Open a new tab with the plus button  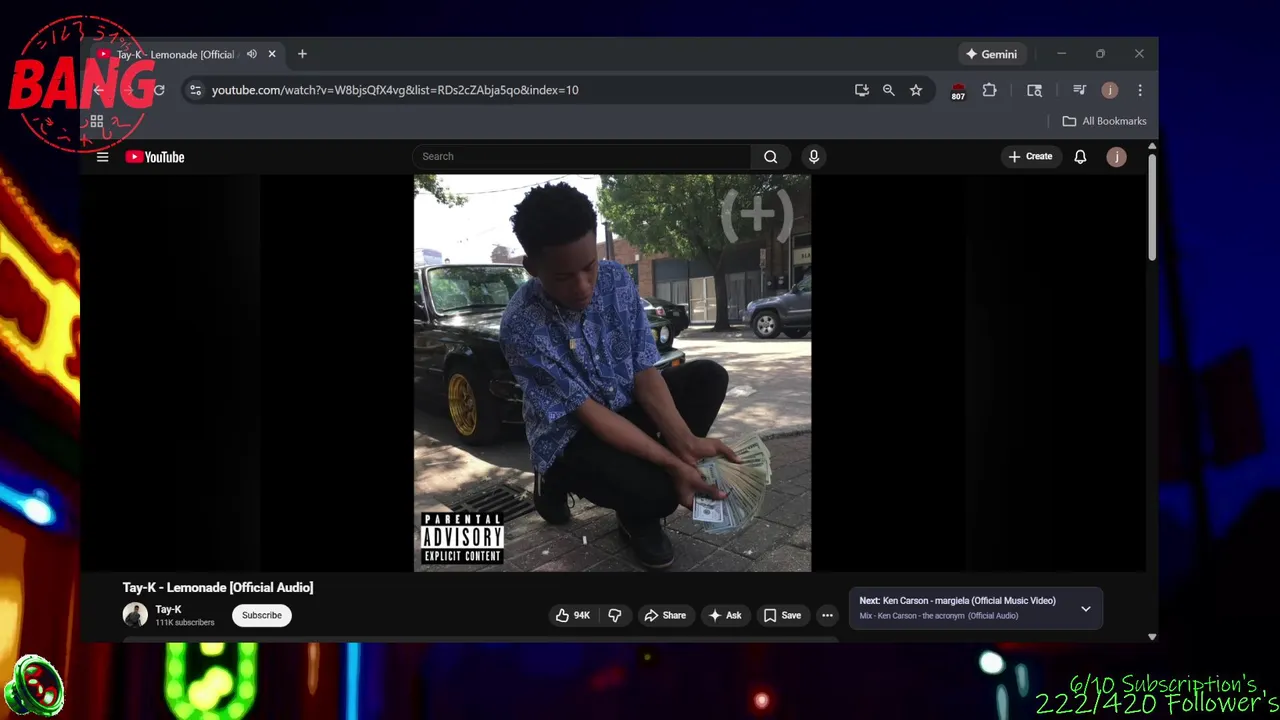point(302,54)
